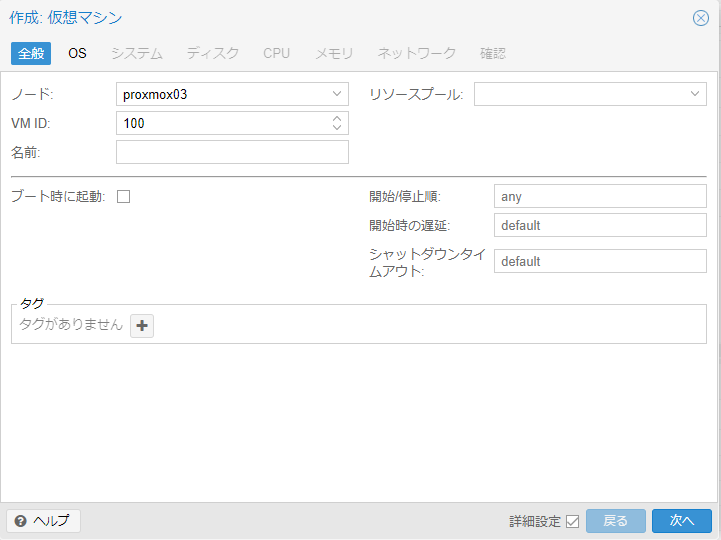The height and width of the screenshot is (540, 721).
Task: Open the システム tab
Action: [x=136, y=53]
